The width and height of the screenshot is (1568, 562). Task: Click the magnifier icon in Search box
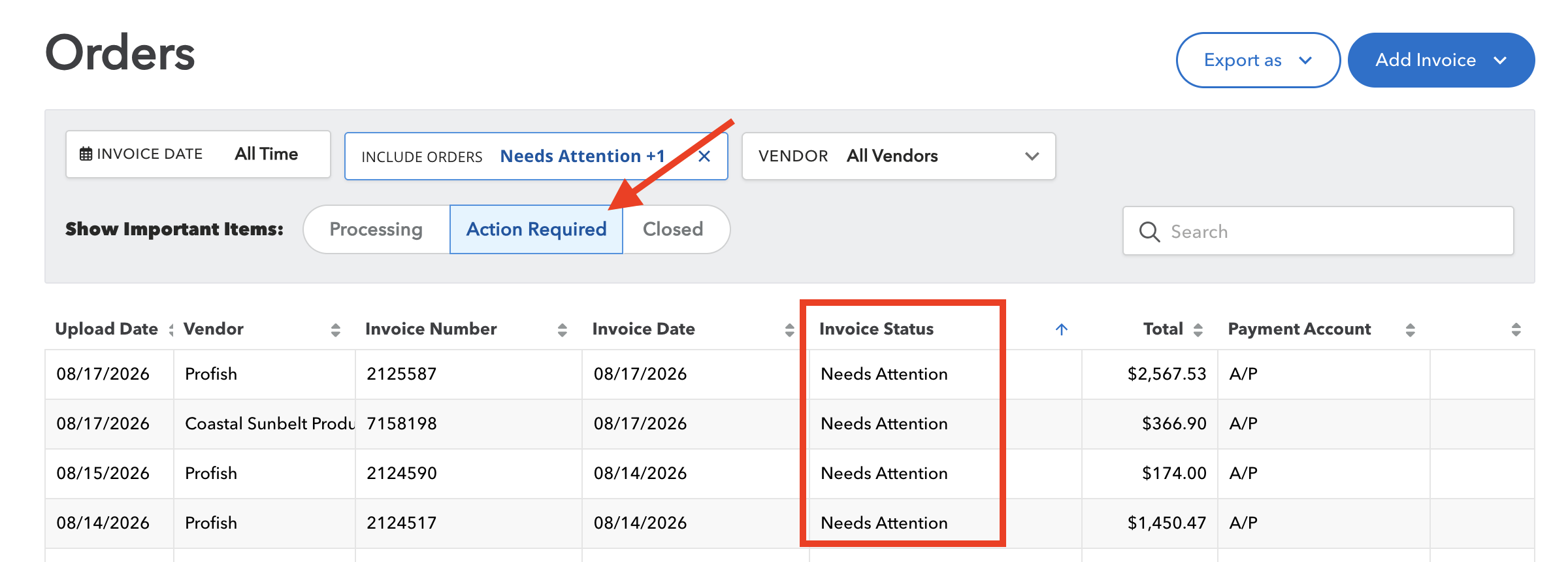[x=1149, y=232]
